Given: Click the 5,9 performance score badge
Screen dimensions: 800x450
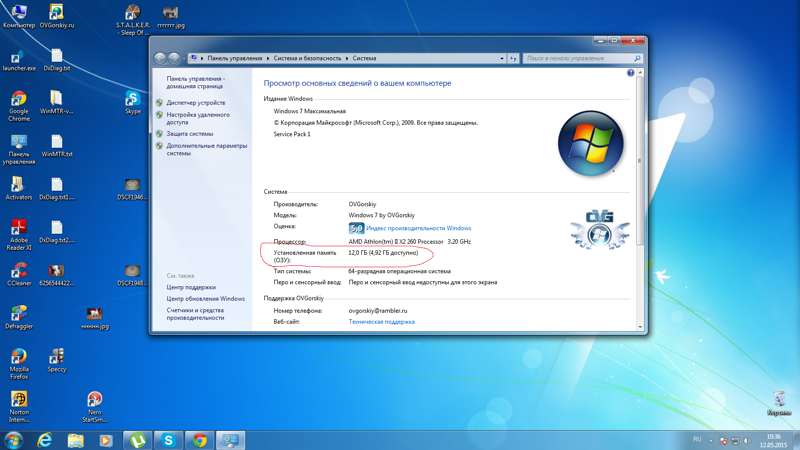Looking at the screenshot, I should 356,228.
